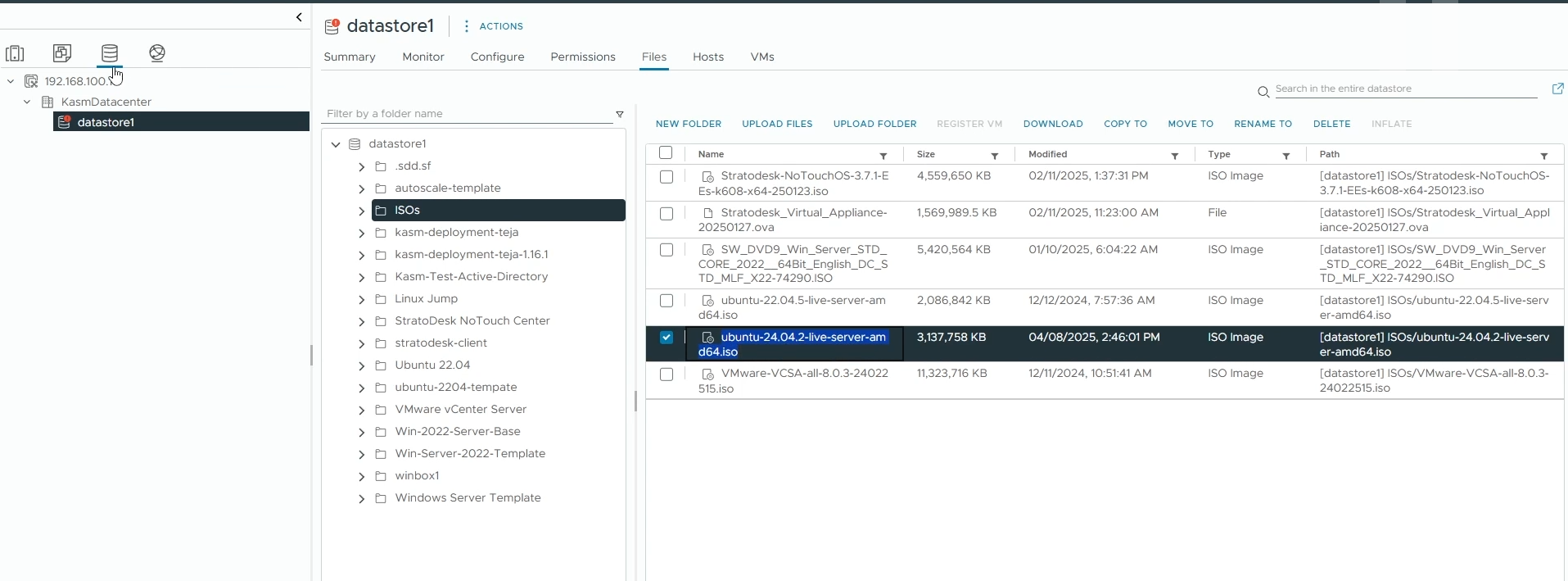
Task: Click the datastore search input field
Action: [x=1404, y=89]
